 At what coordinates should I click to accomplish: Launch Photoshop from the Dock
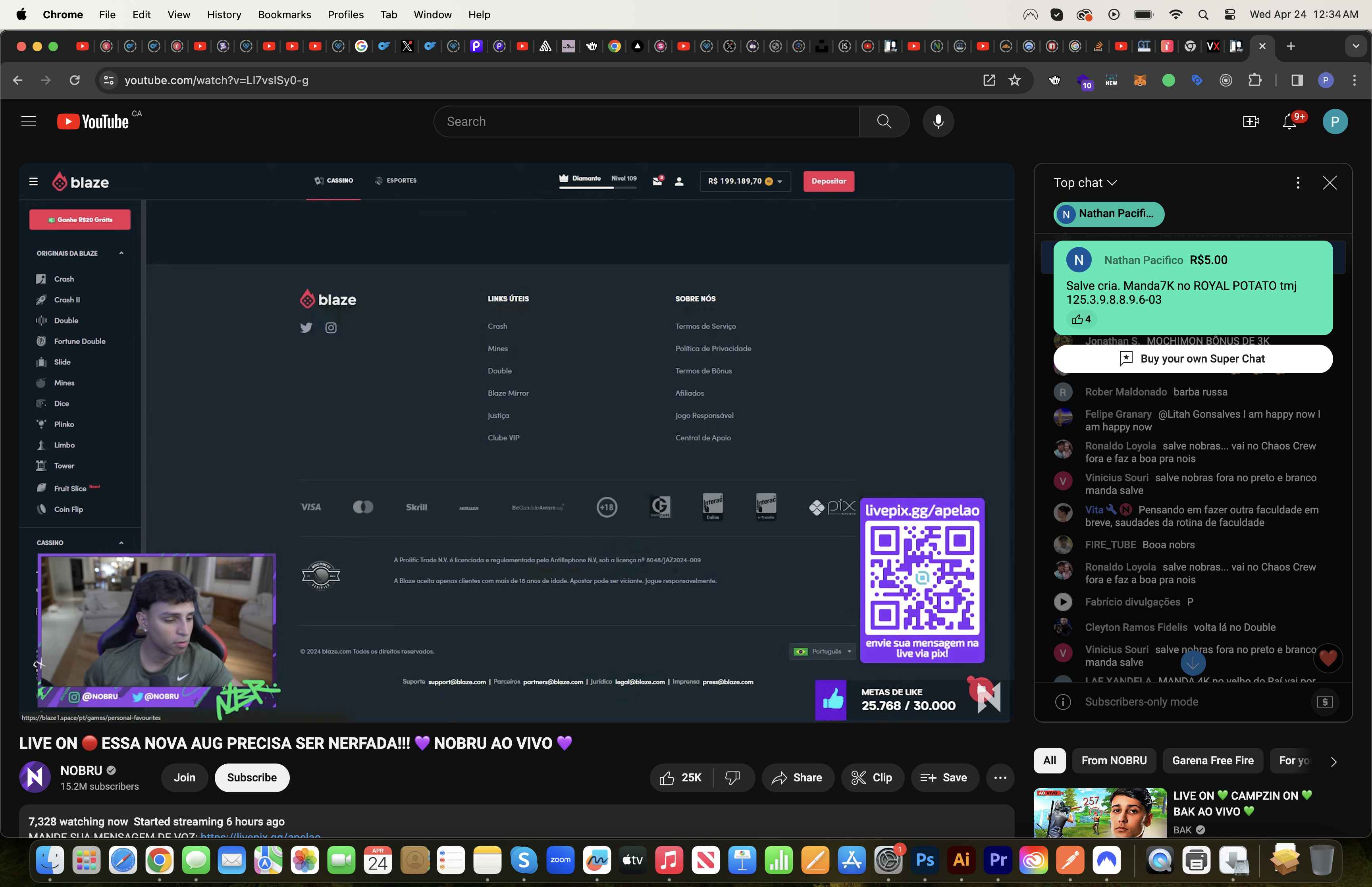[x=925, y=860]
